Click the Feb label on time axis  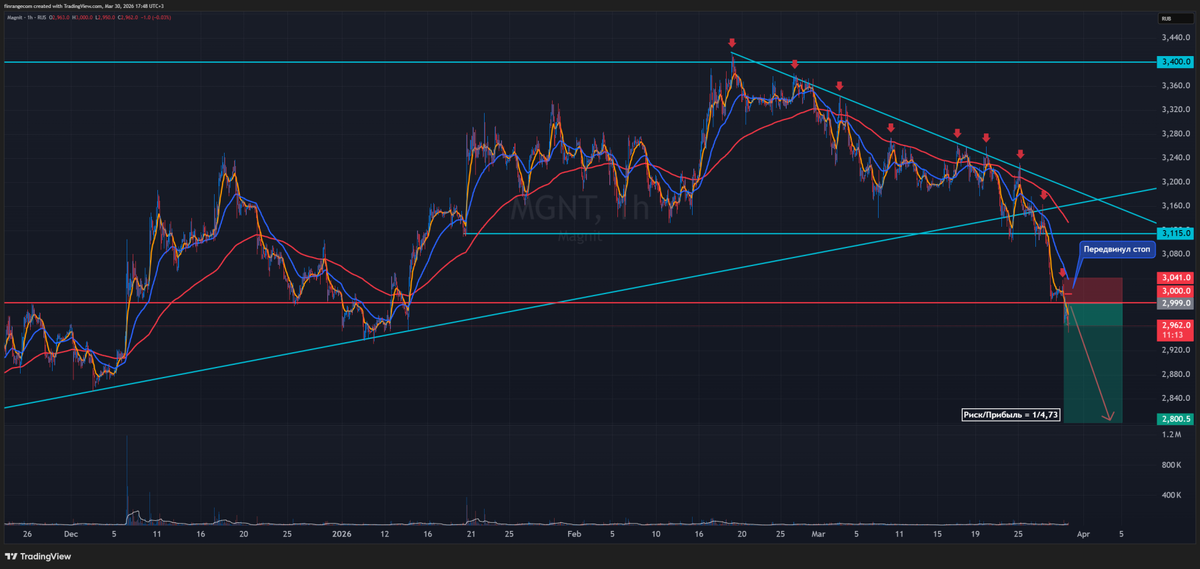tap(573, 535)
